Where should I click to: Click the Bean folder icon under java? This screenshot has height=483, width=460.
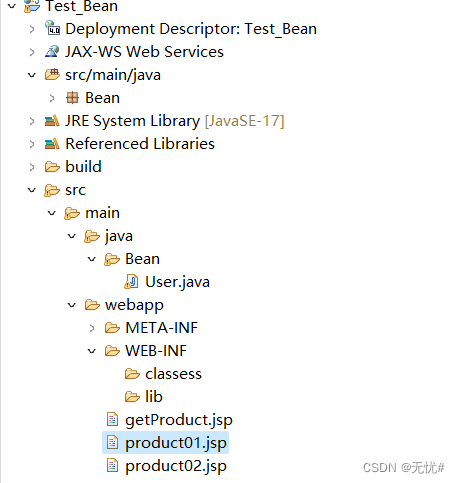(112, 259)
